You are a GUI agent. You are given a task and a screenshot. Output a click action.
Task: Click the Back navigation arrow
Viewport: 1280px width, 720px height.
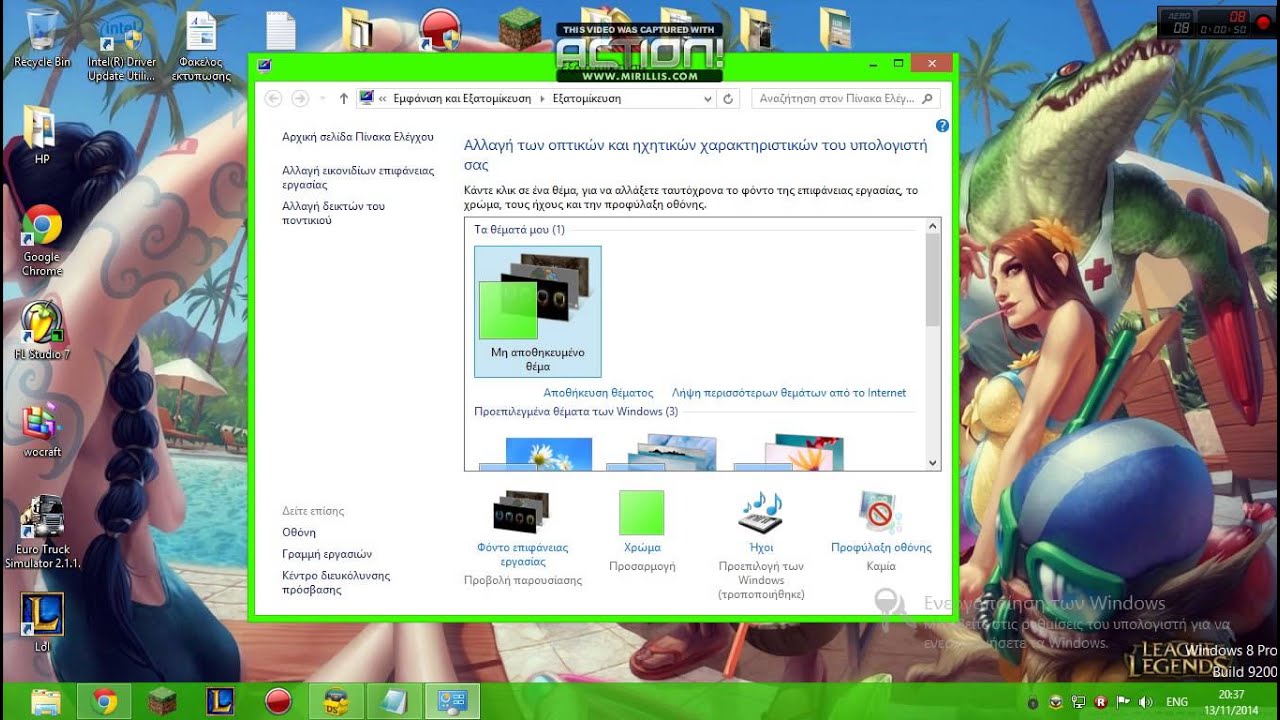(x=274, y=98)
